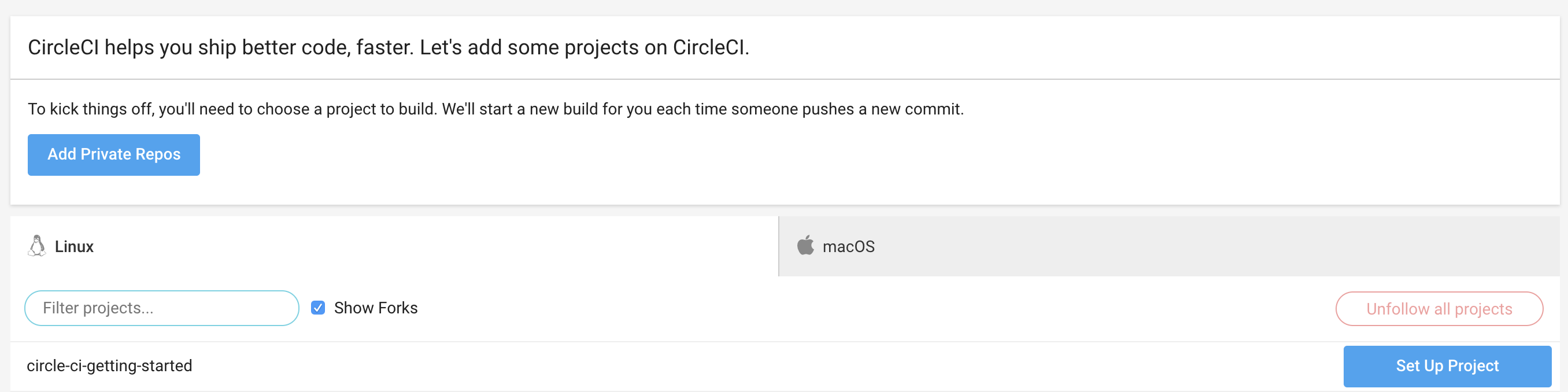The height and width of the screenshot is (392, 1568).
Task: Click empty space in the Linux tab
Action: [426, 246]
